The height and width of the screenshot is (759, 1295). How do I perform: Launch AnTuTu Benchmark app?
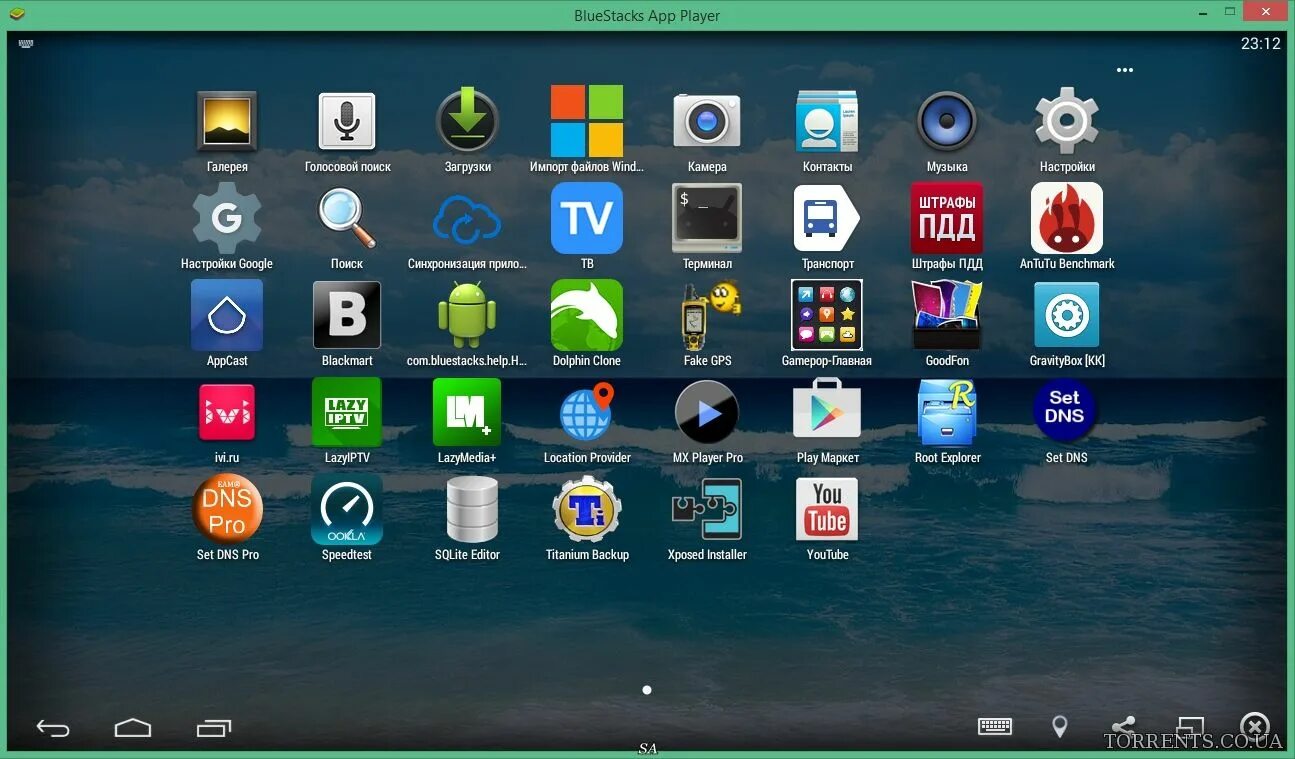[1066, 218]
